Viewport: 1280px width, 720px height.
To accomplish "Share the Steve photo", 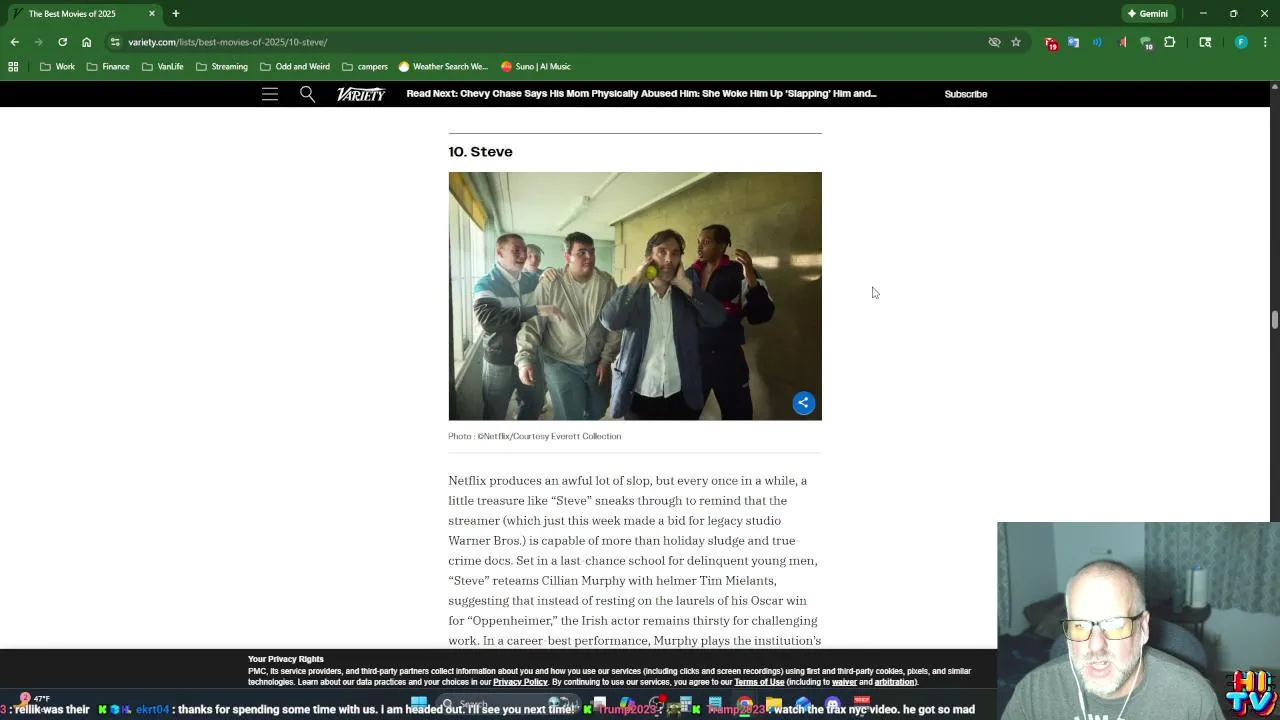I will pyautogui.click(x=803, y=402).
